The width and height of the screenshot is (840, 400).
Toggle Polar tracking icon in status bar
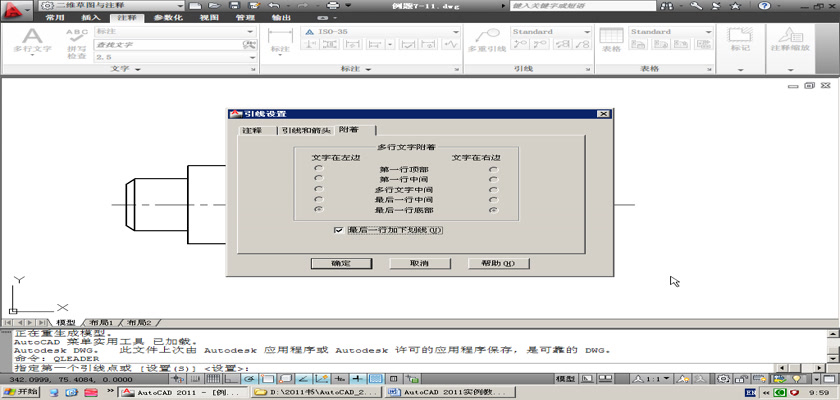pyautogui.click(x=248, y=379)
